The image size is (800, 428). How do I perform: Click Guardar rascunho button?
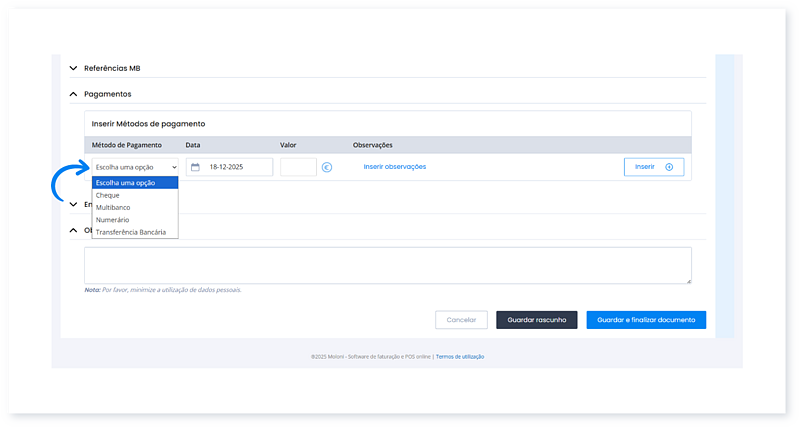point(536,320)
